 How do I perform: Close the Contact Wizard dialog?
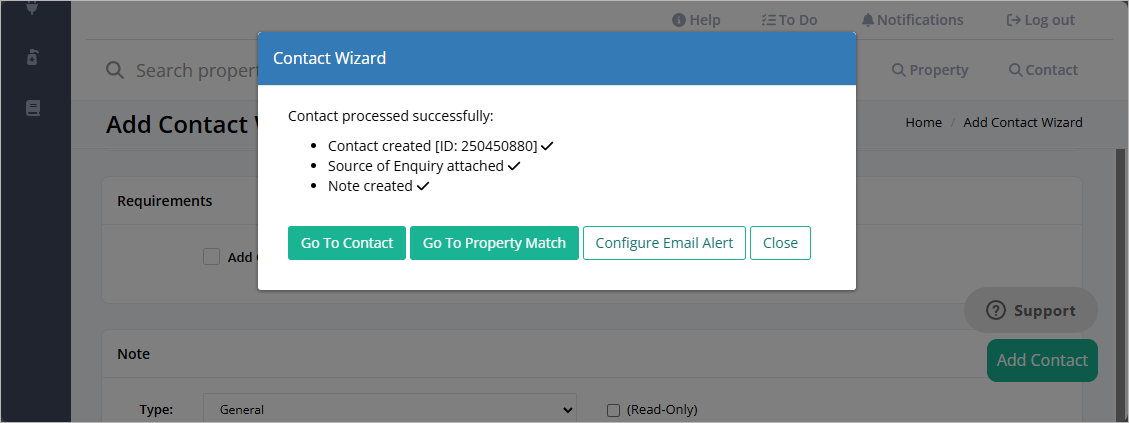click(x=781, y=243)
